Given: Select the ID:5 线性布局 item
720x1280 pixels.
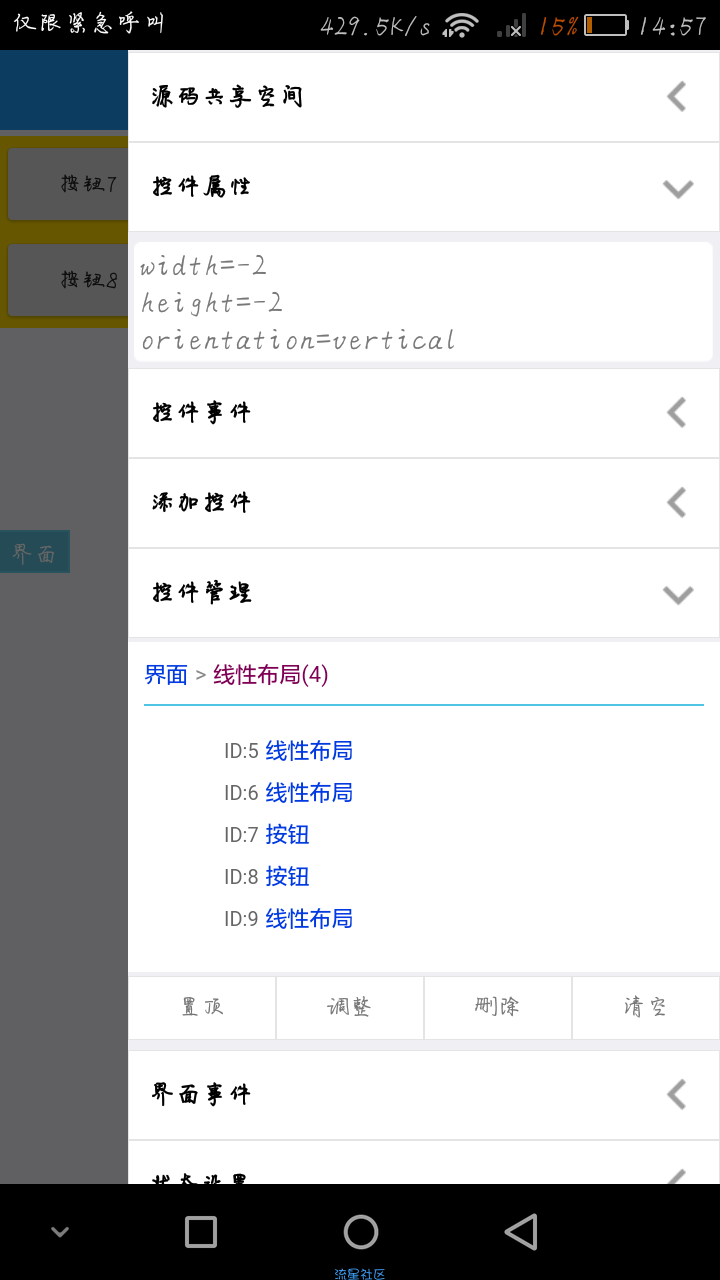Looking at the screenshot, I should point(288,751).
